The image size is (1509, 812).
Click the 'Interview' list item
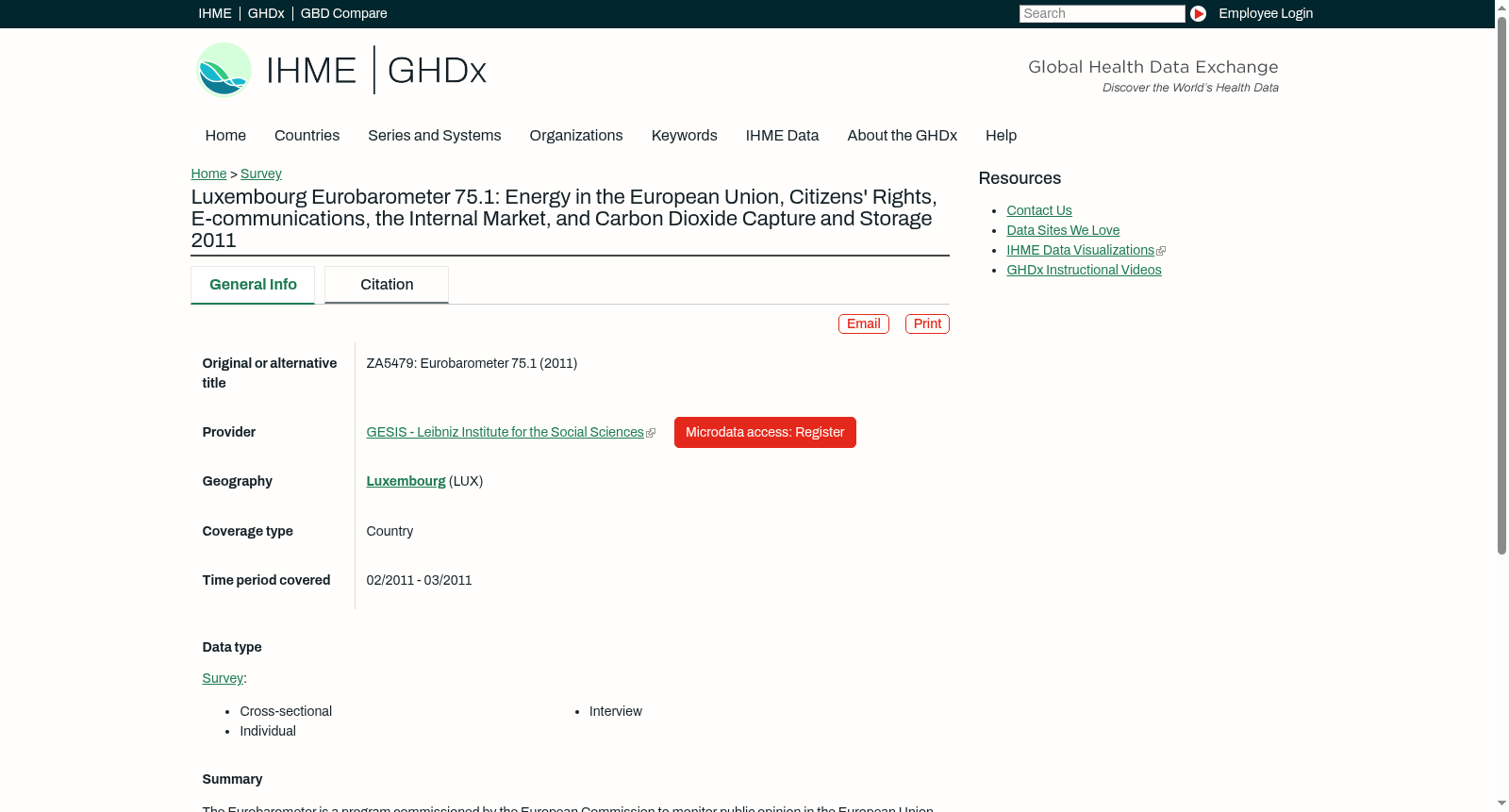[x=616, y=711]
